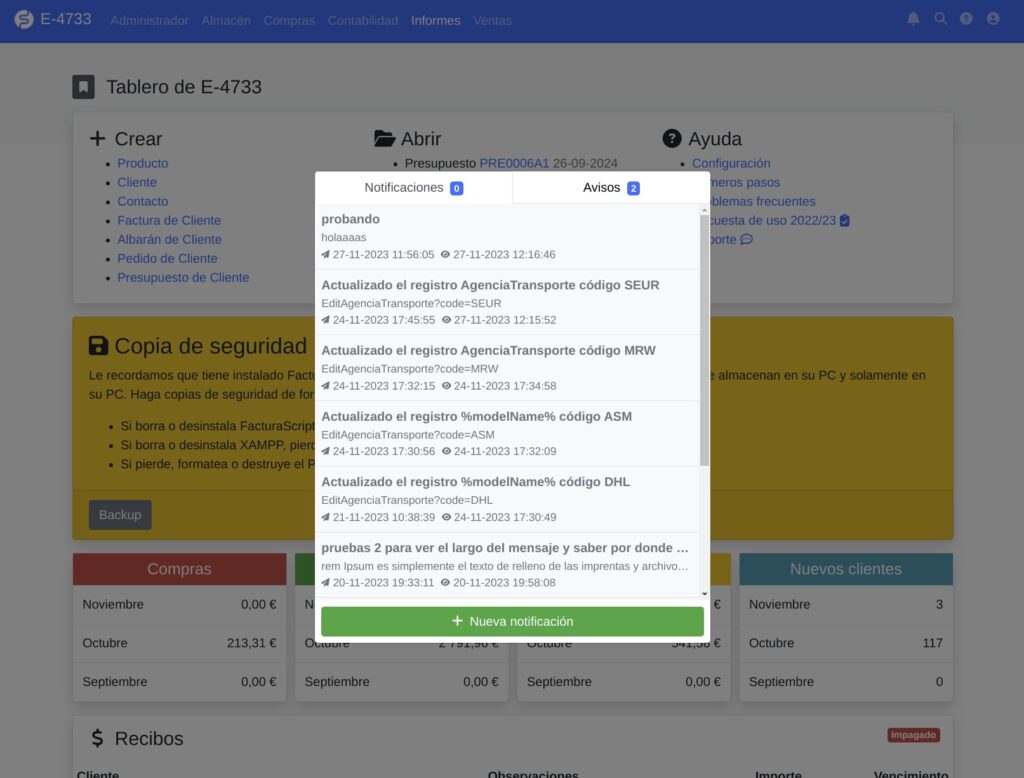Click the Producto link under Crear
The image size is (1024, 778).
pyautogui.click(x=143, y=163)
